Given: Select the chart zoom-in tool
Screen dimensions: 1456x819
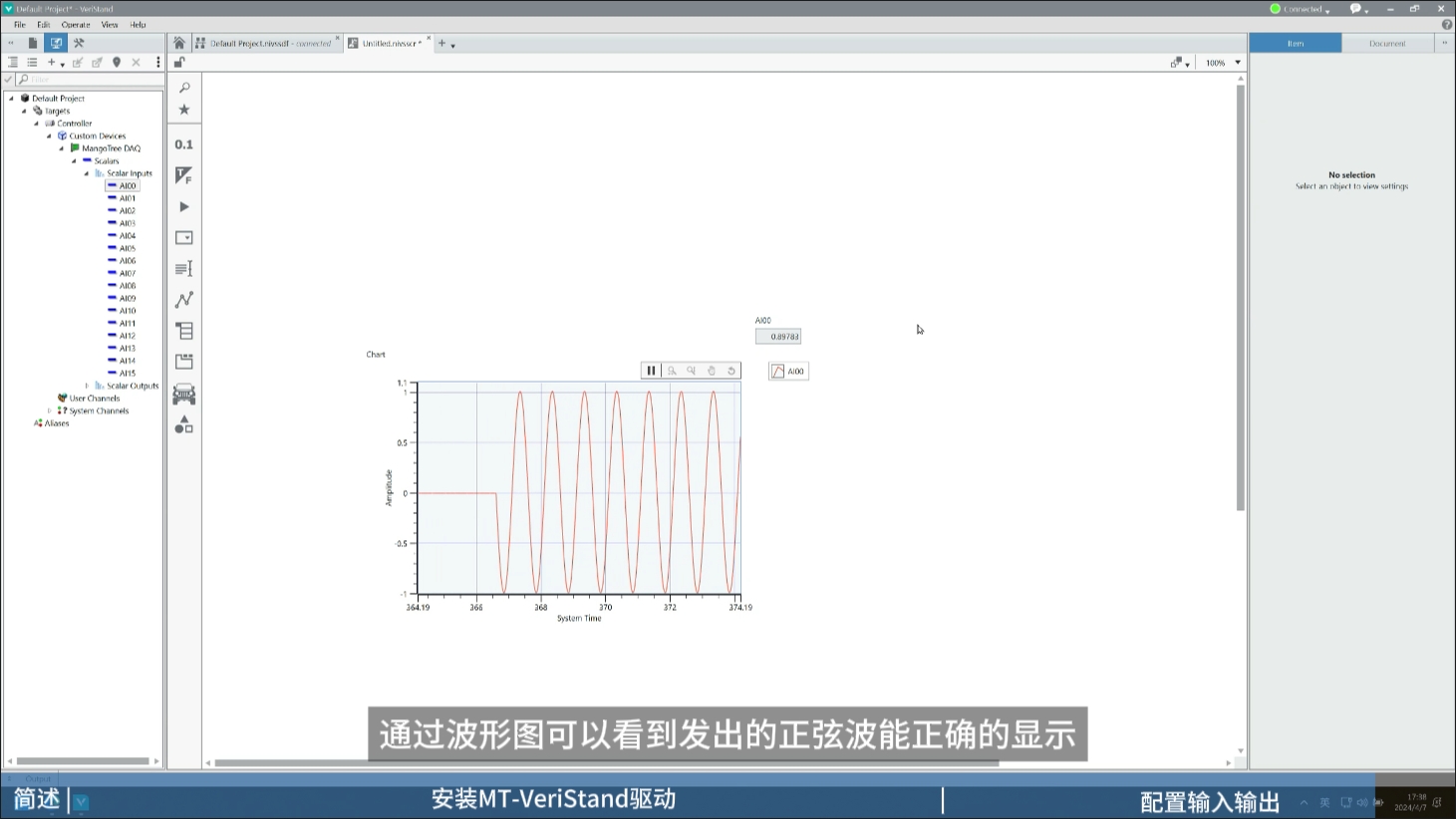Looking at the screenshot, I should (x=672, y=371).
